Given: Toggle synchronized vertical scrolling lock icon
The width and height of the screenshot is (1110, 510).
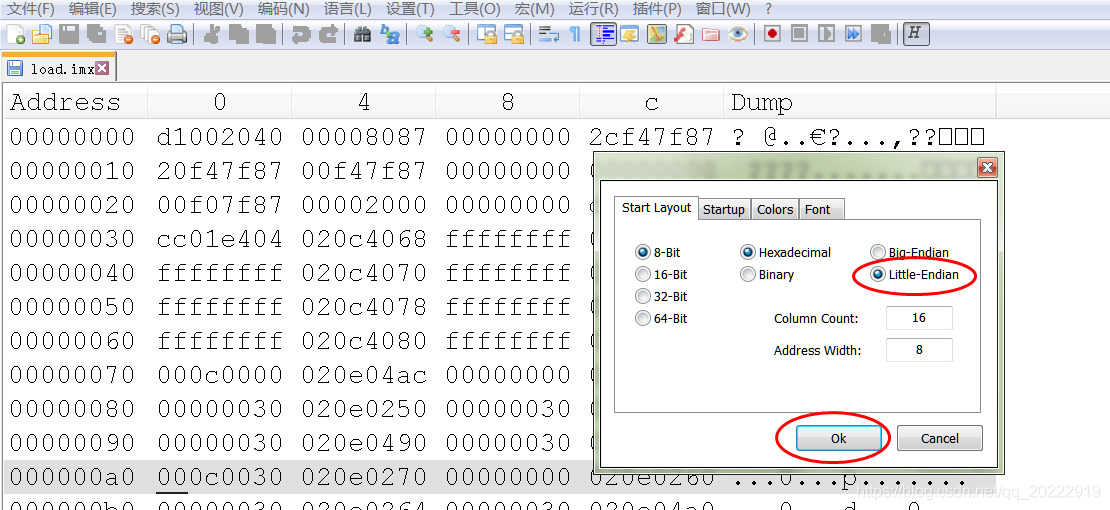Looking at the screenshot, I should (x=486, y=34).
